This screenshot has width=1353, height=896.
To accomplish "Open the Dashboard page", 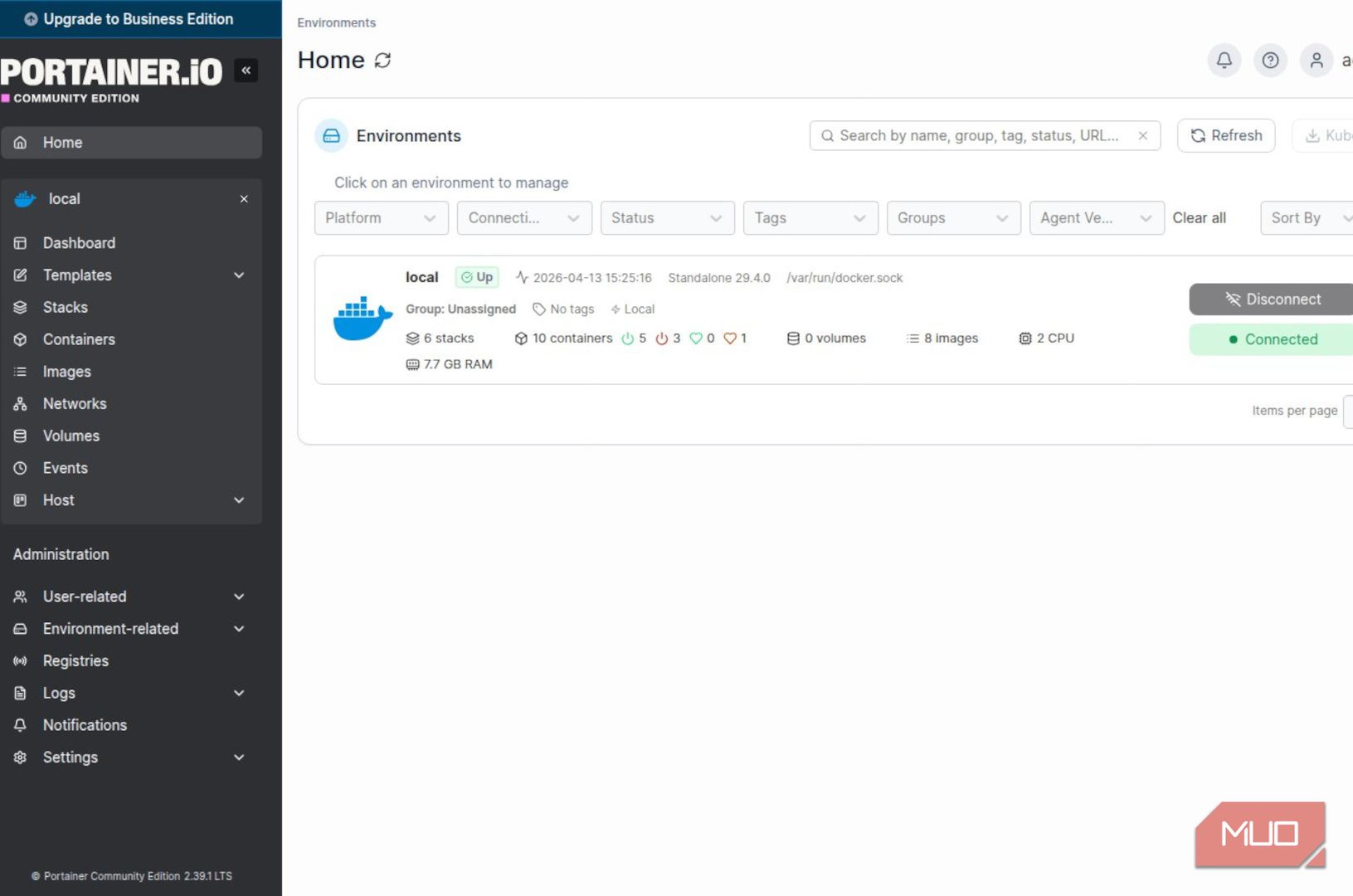I will coord(132,243).
